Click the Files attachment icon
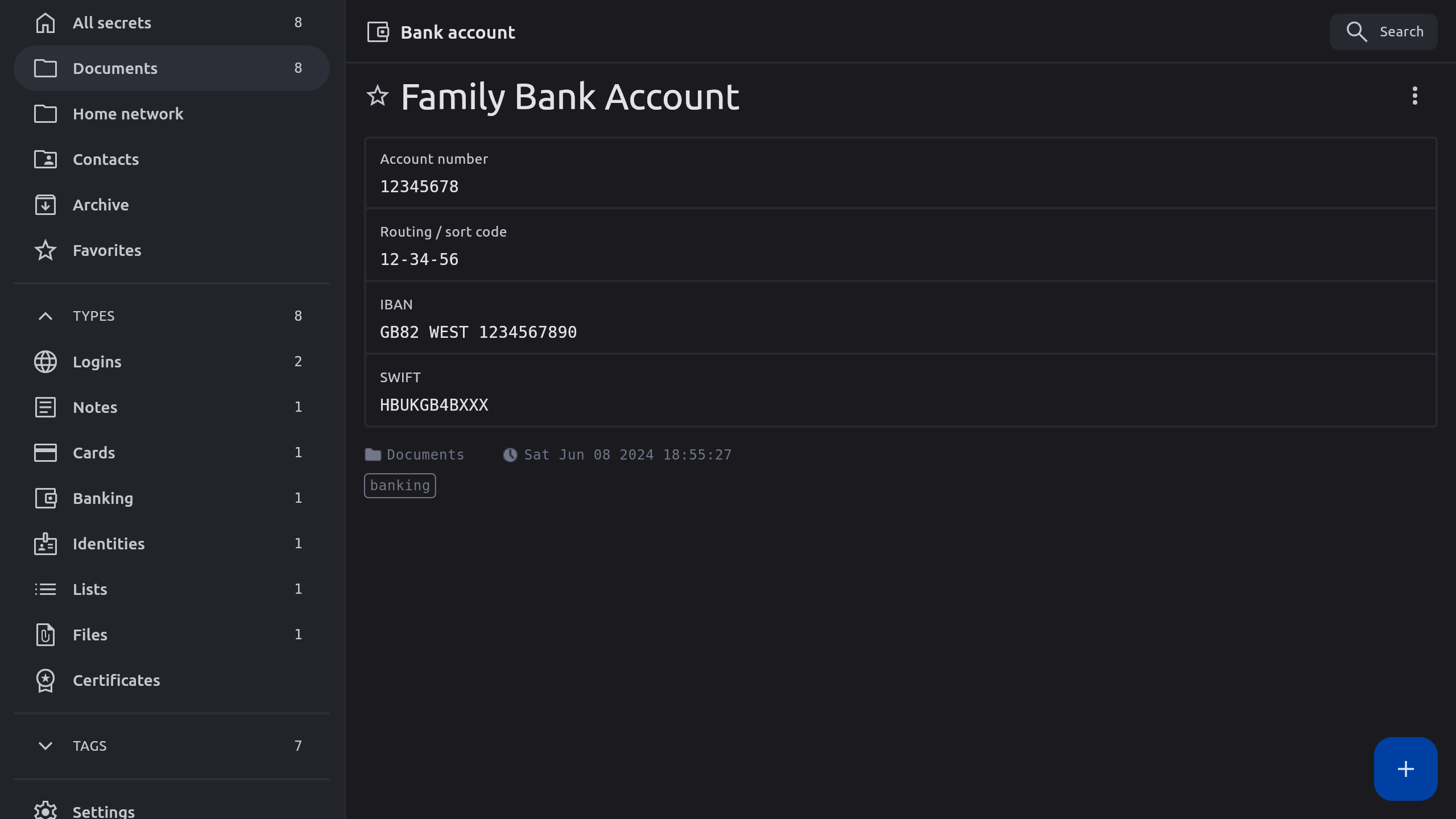Screen dimensions: 1456x819 tap(45, 635)
